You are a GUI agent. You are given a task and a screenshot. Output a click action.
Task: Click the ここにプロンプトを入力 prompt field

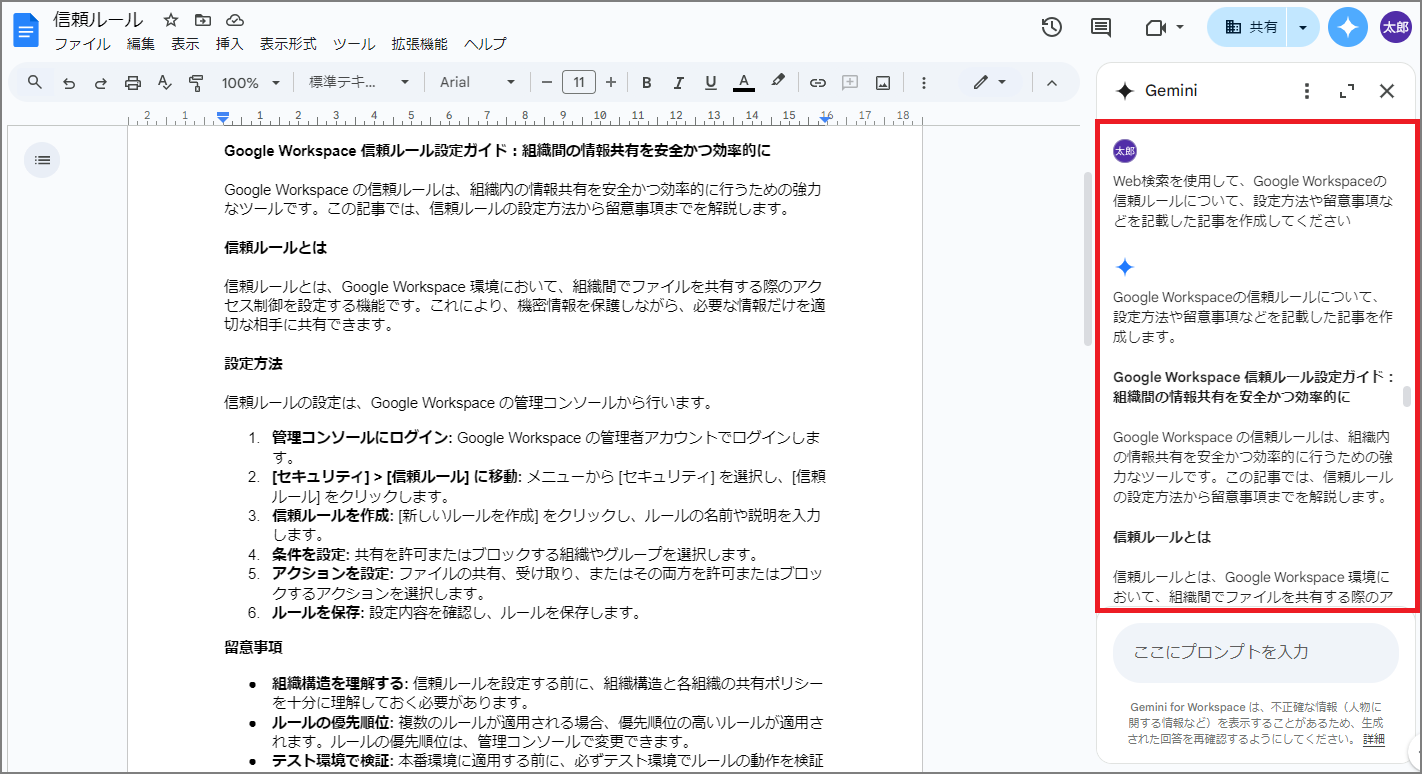[1255, 652]
